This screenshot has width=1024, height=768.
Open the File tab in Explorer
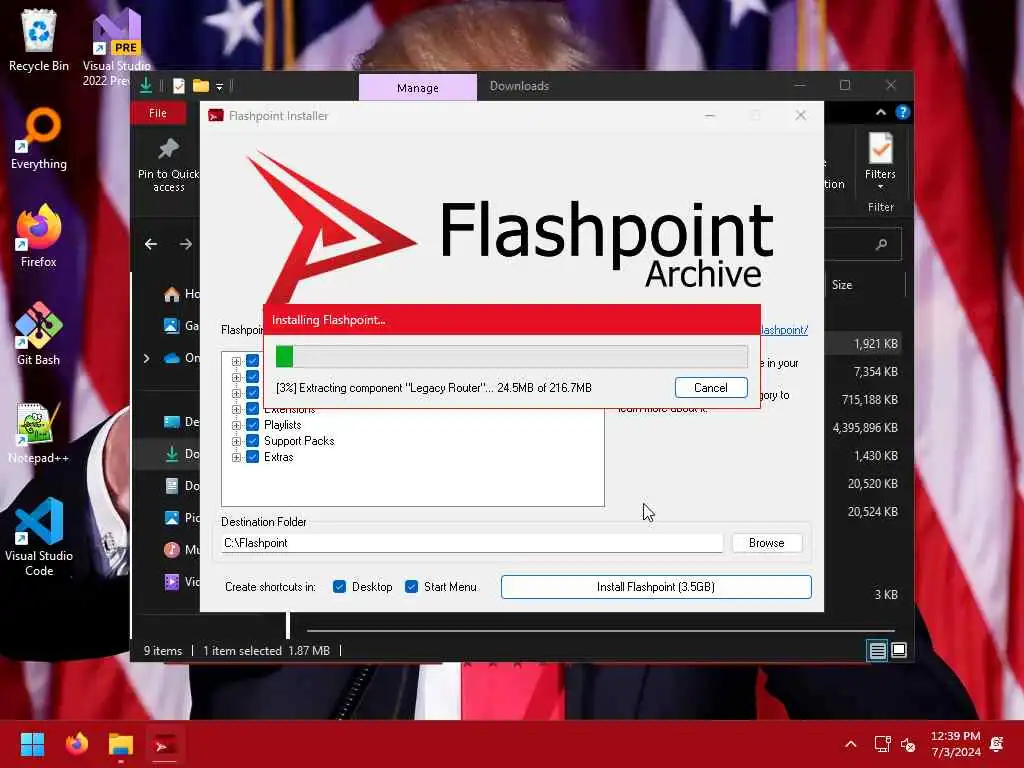tap(158, 113)
